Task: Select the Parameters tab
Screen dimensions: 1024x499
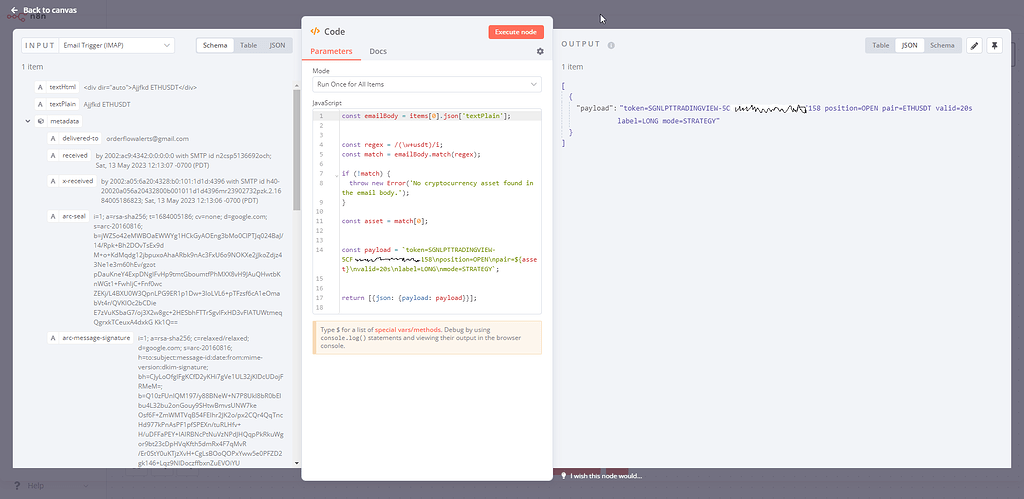Action: point(331,51)
